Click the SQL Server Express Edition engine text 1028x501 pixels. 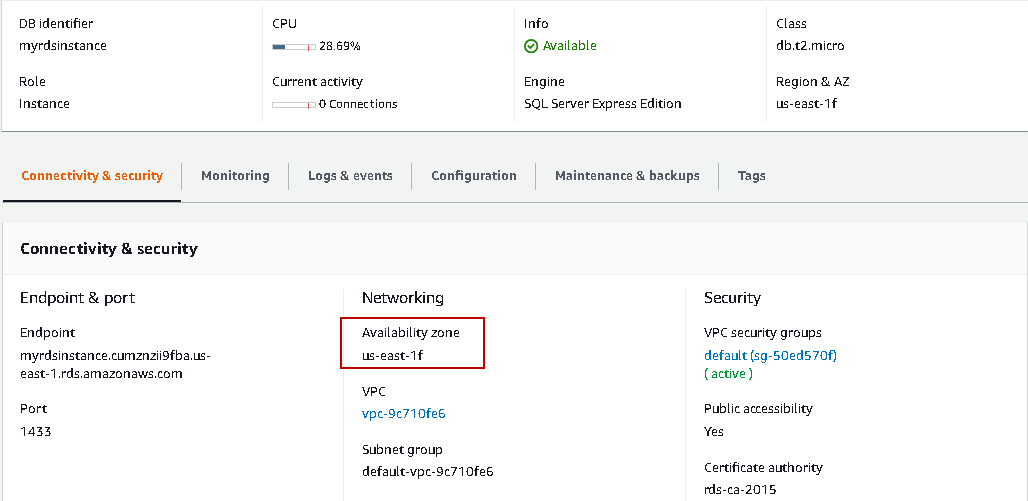[602, 104]
